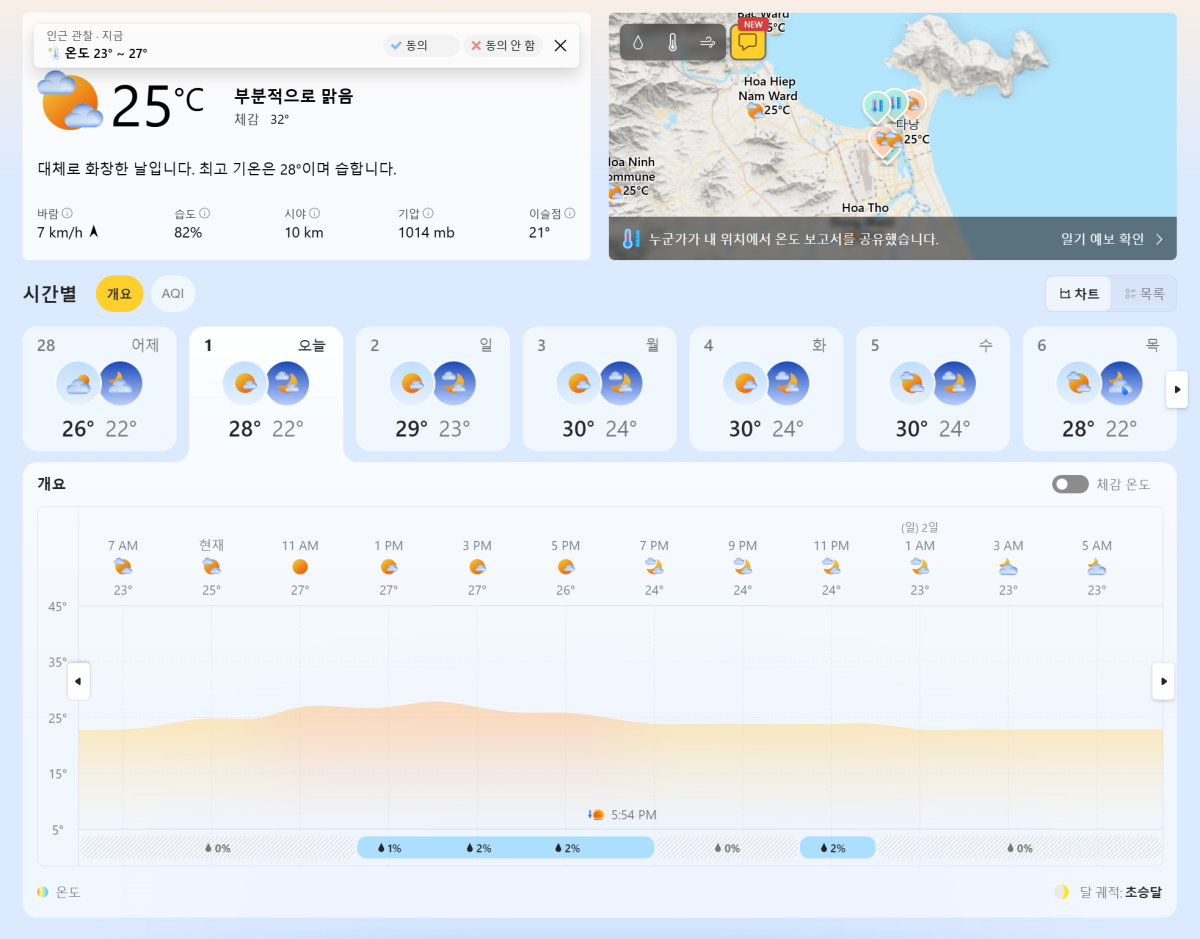Switch to the 목록 list view
Image resolution: width=1200 pixels, height=939 pixels.
click(x=1144, y=294)
